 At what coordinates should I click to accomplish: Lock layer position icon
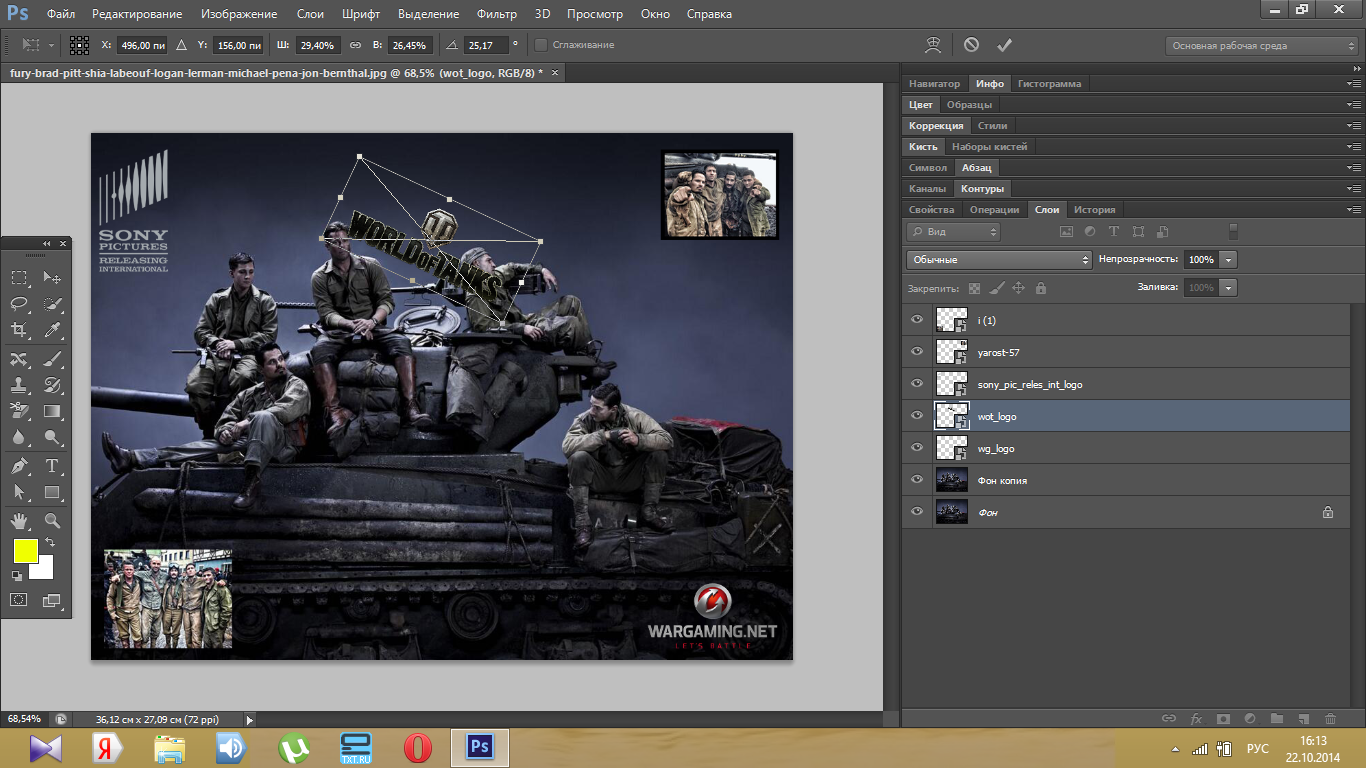click(1019, 288)
